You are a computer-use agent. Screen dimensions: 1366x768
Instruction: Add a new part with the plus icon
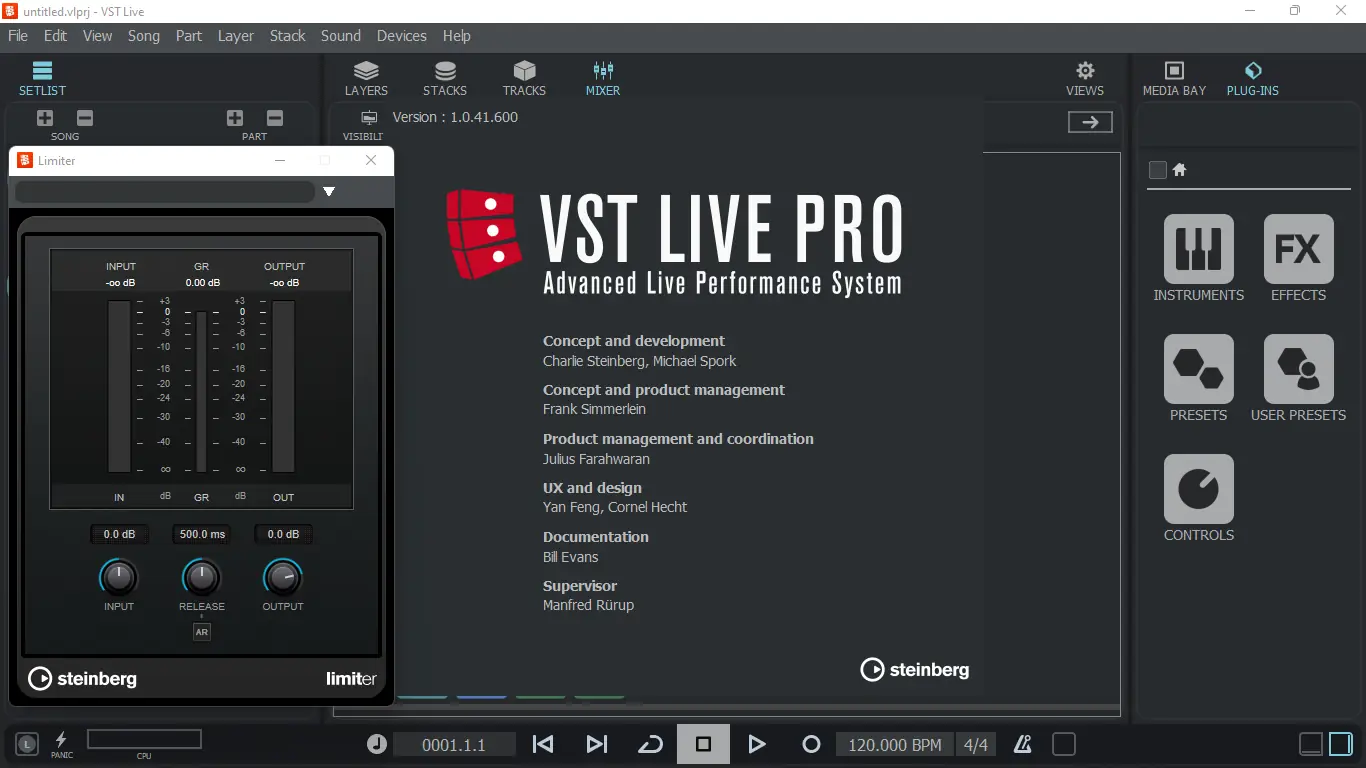point(235,118)
